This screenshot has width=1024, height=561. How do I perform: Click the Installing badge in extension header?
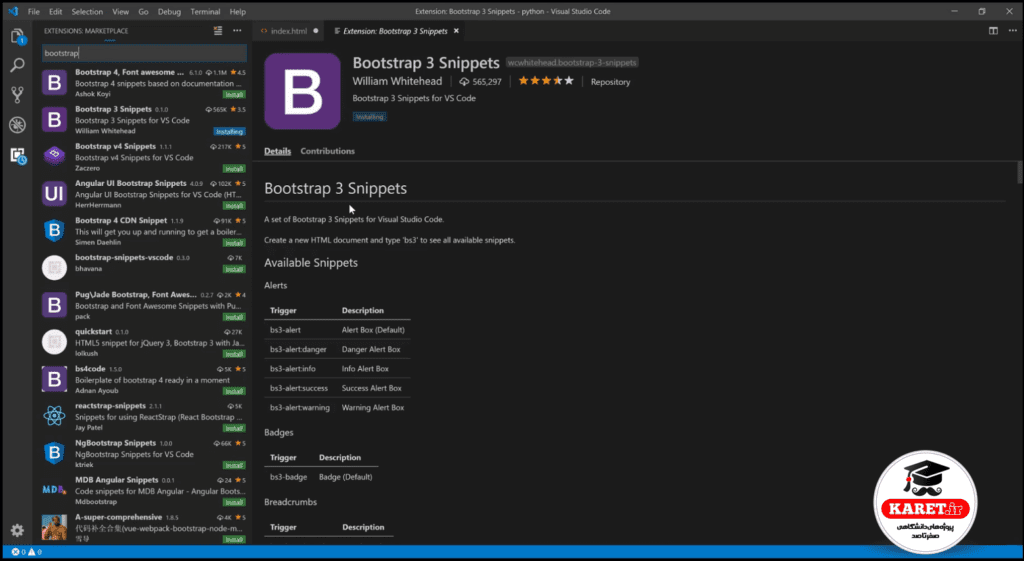(x=370, y=117)
